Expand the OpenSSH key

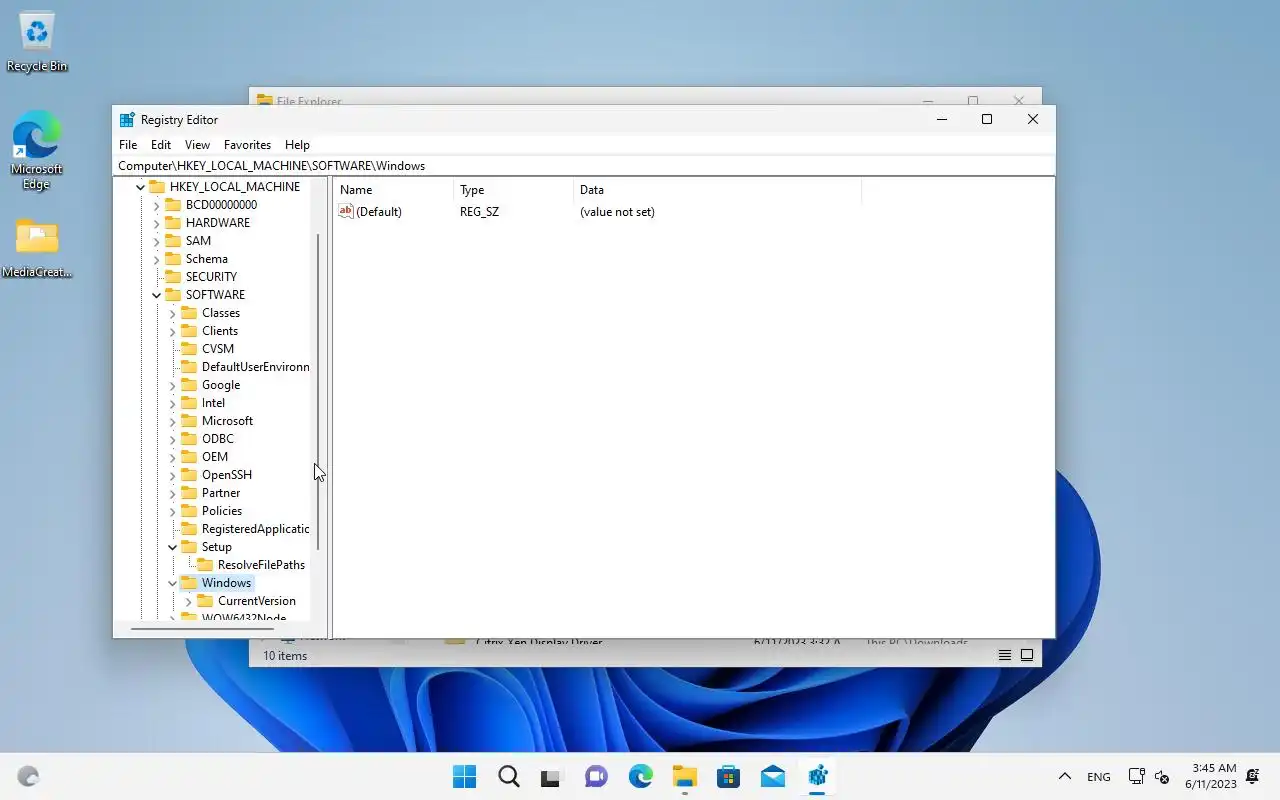point(172,475)
